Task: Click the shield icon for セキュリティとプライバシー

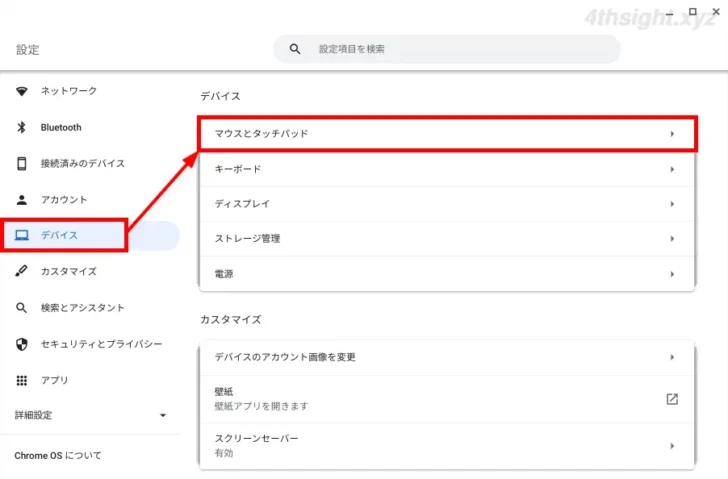Action: 21,344
